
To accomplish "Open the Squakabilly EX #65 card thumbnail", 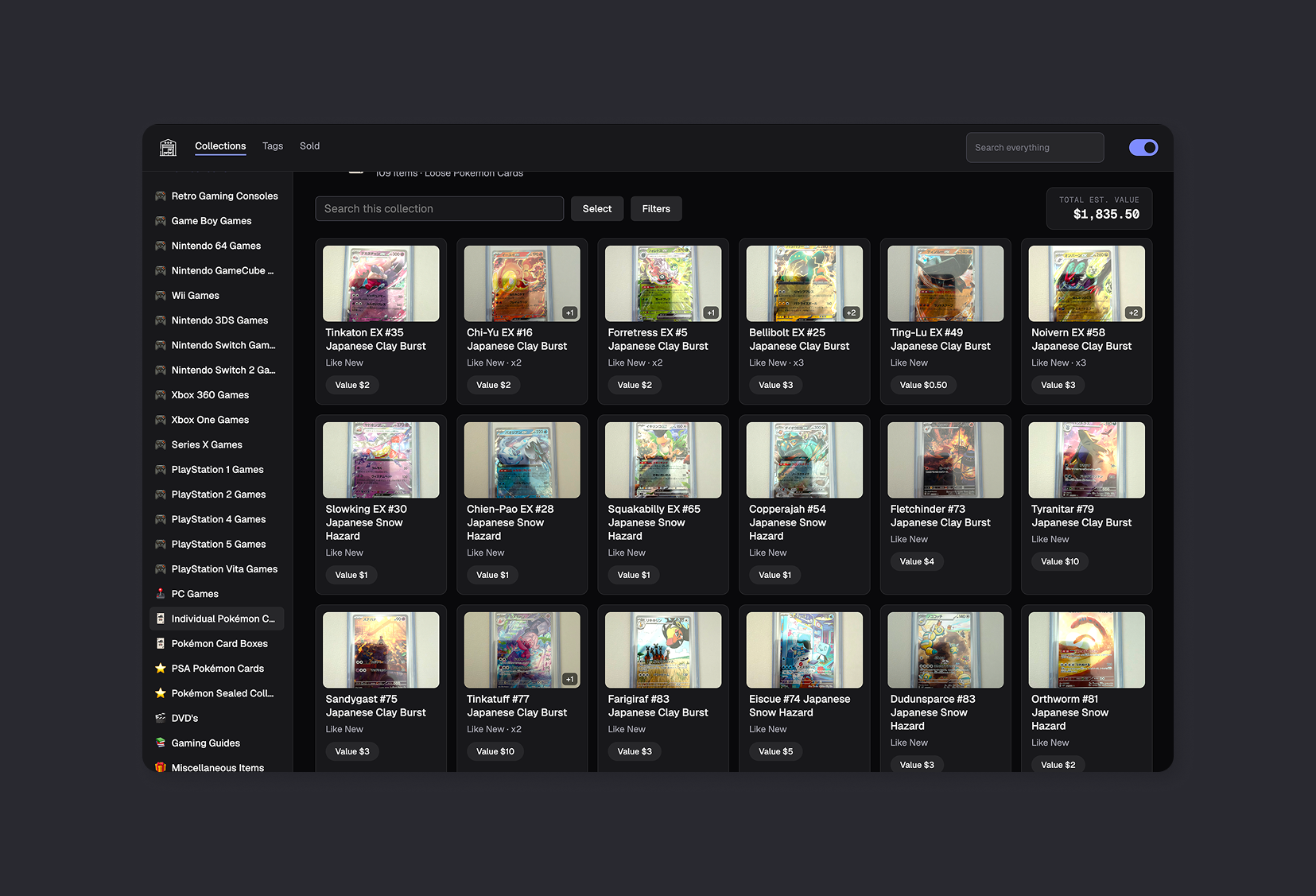I will coord(663,460).
